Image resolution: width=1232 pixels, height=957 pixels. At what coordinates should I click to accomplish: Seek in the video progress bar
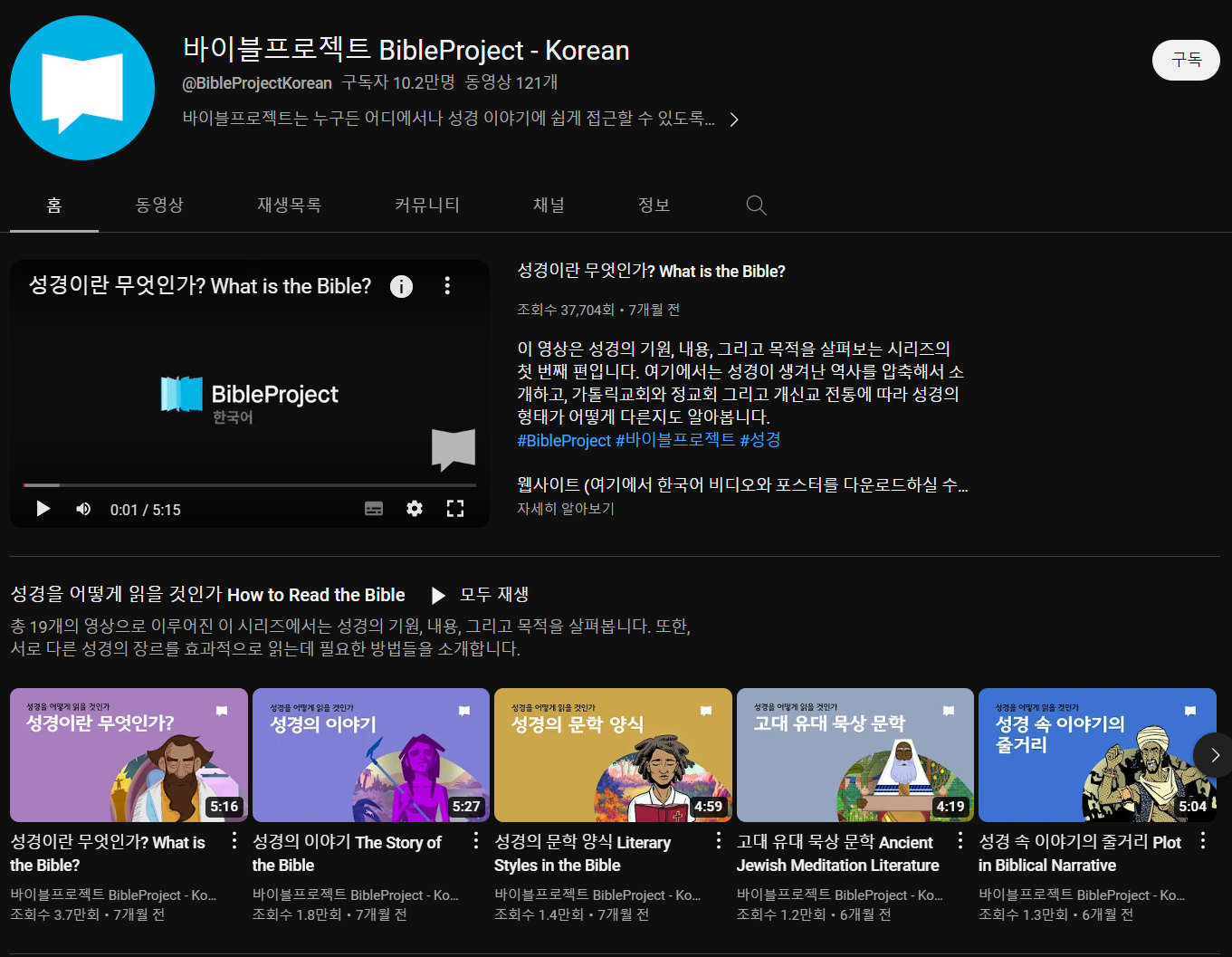point(250,486)
